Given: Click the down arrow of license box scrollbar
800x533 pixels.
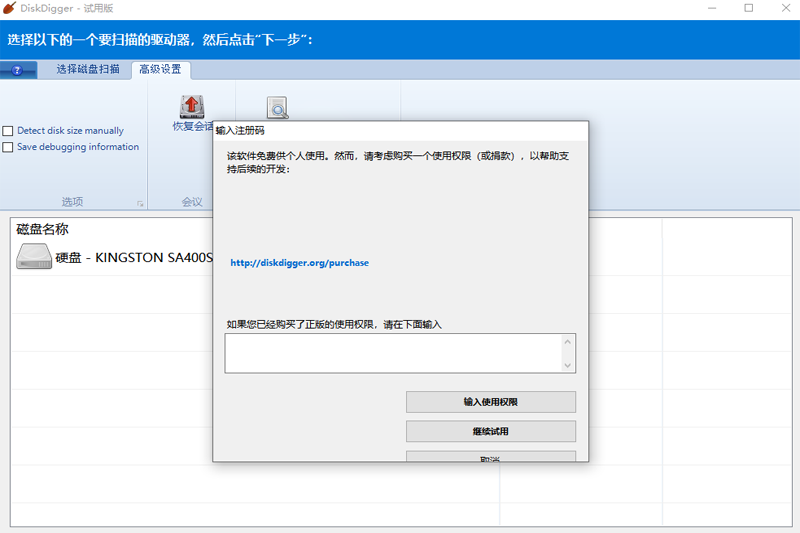Looking at the screenshot, I should tap(567, 365).
